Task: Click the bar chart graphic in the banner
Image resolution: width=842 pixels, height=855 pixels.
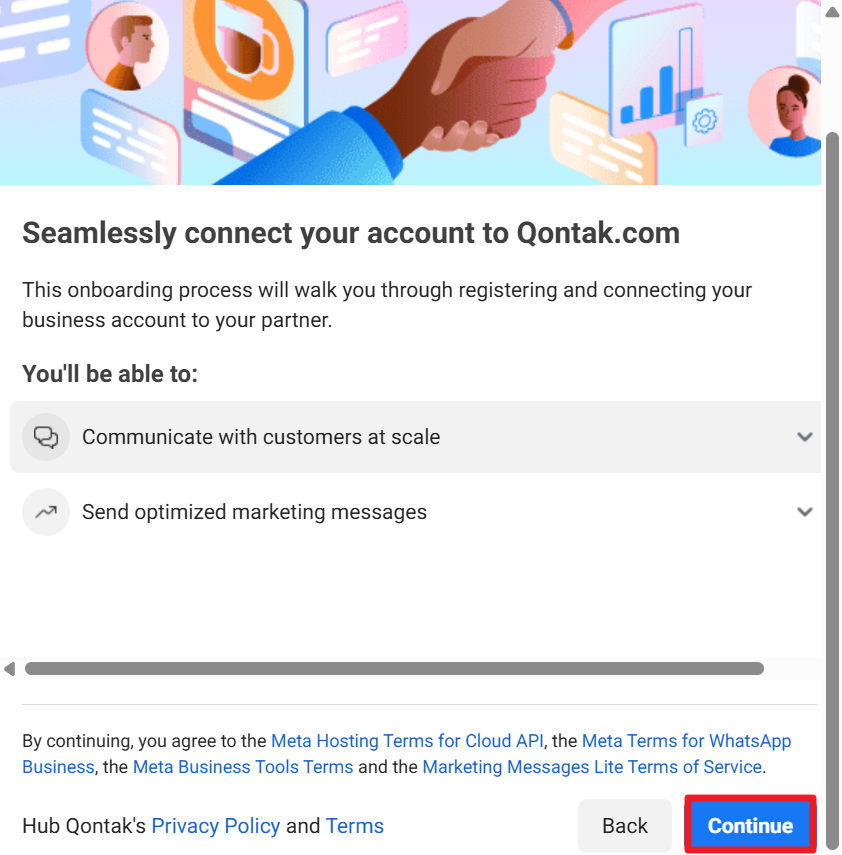Action: (x=657, y=76)
